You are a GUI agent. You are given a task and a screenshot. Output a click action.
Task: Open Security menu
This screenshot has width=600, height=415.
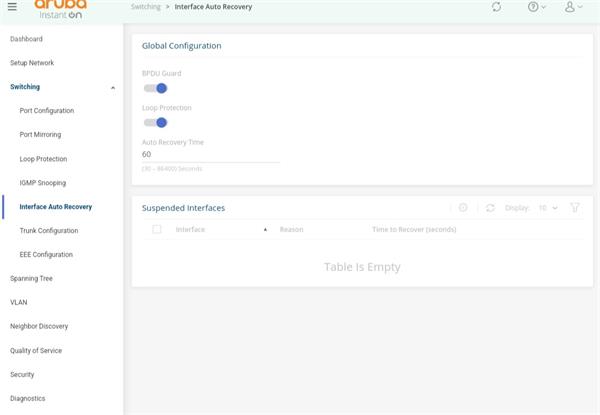tap(22, 374)
